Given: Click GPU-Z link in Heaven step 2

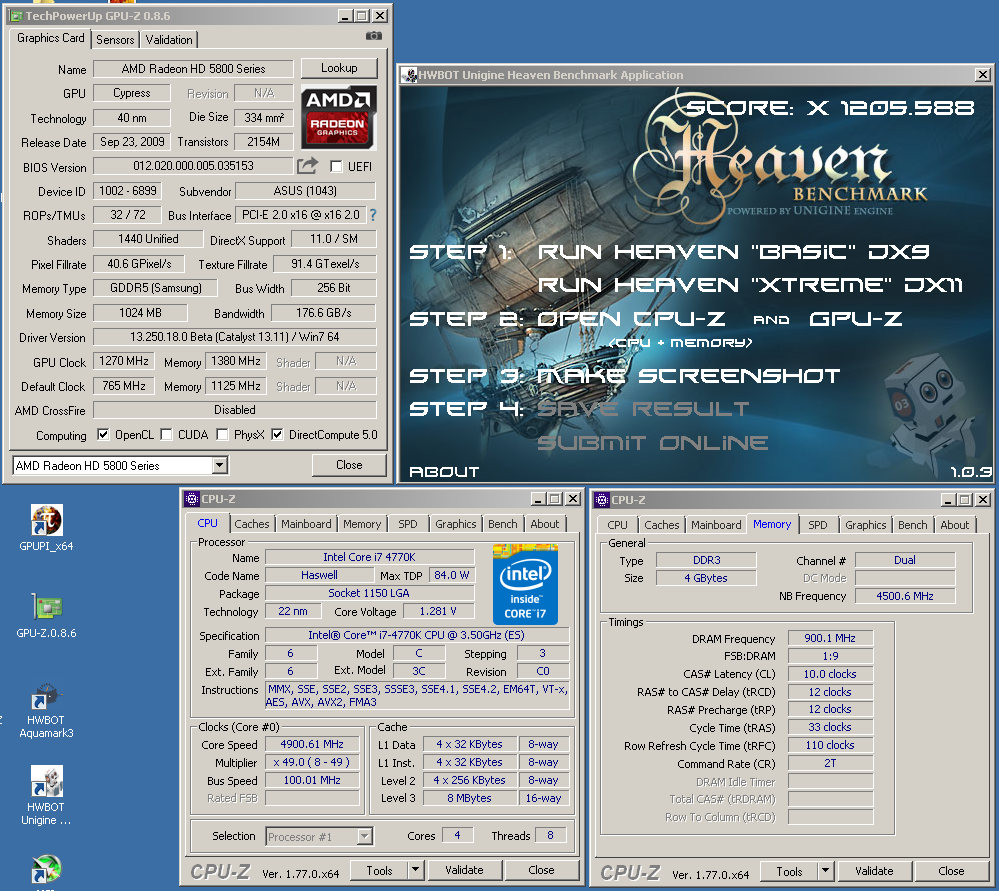Looking at the screenshot, I should coord(856,319).
